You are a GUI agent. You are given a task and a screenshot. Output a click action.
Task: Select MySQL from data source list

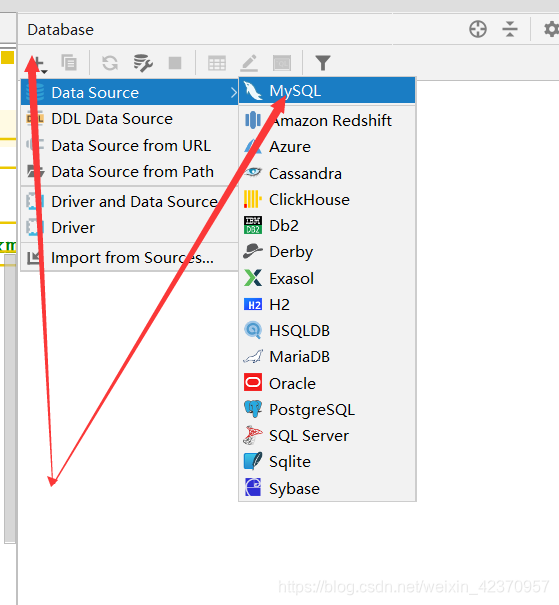coord(327,91)
